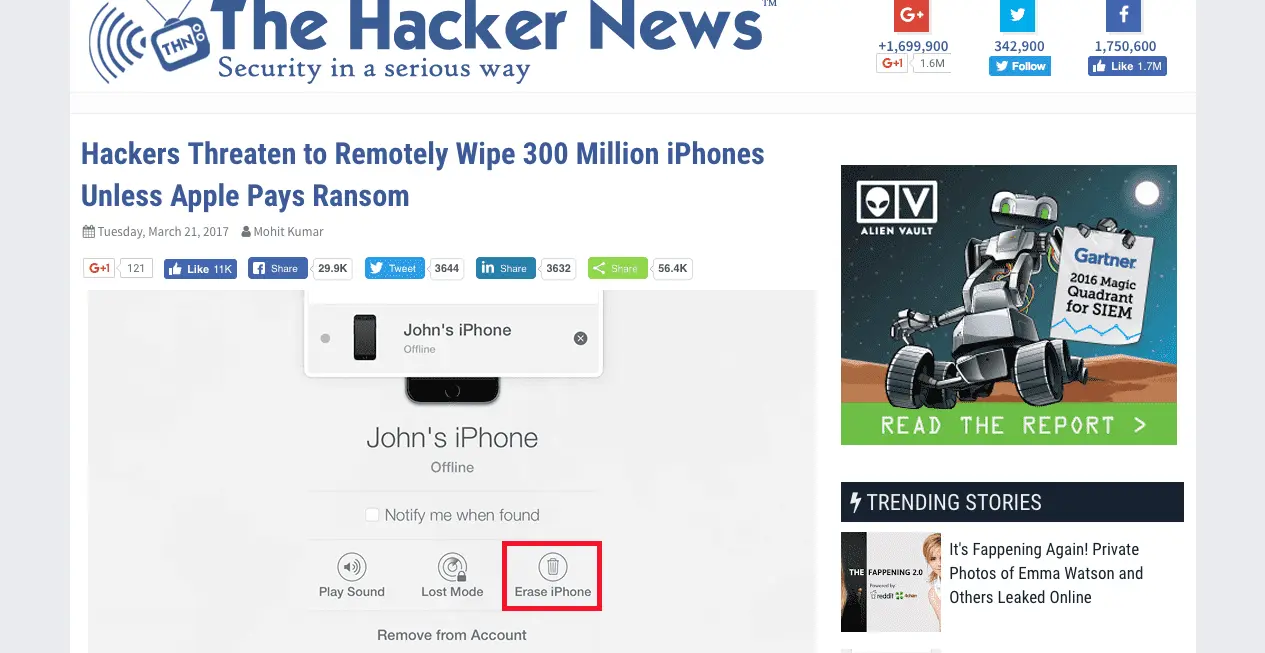Screen dimensions: 1265x653
Task: Click the Tweet share button
Action: (x=395, y=268)
